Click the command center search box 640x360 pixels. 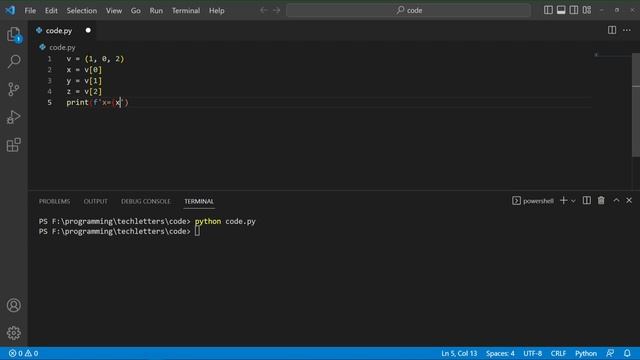pyautogui.click(x=408, y=10)
